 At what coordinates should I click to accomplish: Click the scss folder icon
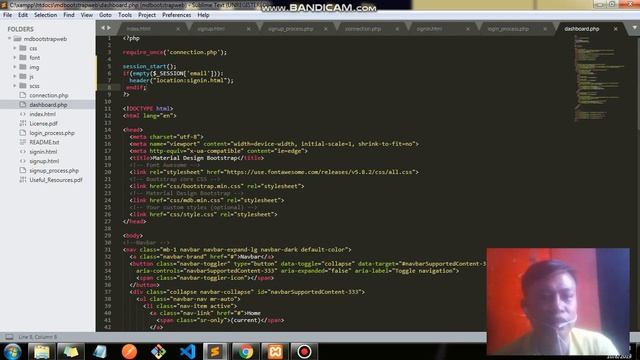click(23, 86)
